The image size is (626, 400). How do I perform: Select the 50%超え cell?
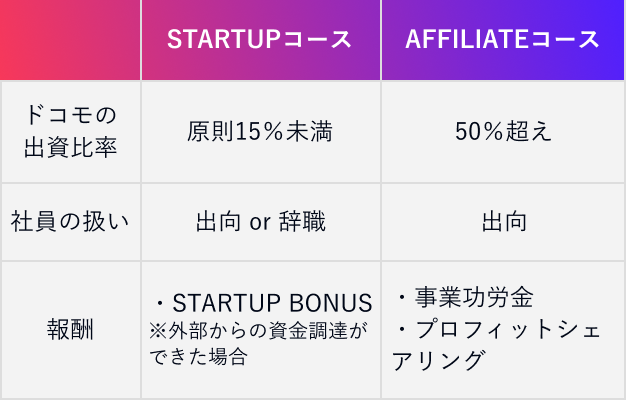(503, 131)
